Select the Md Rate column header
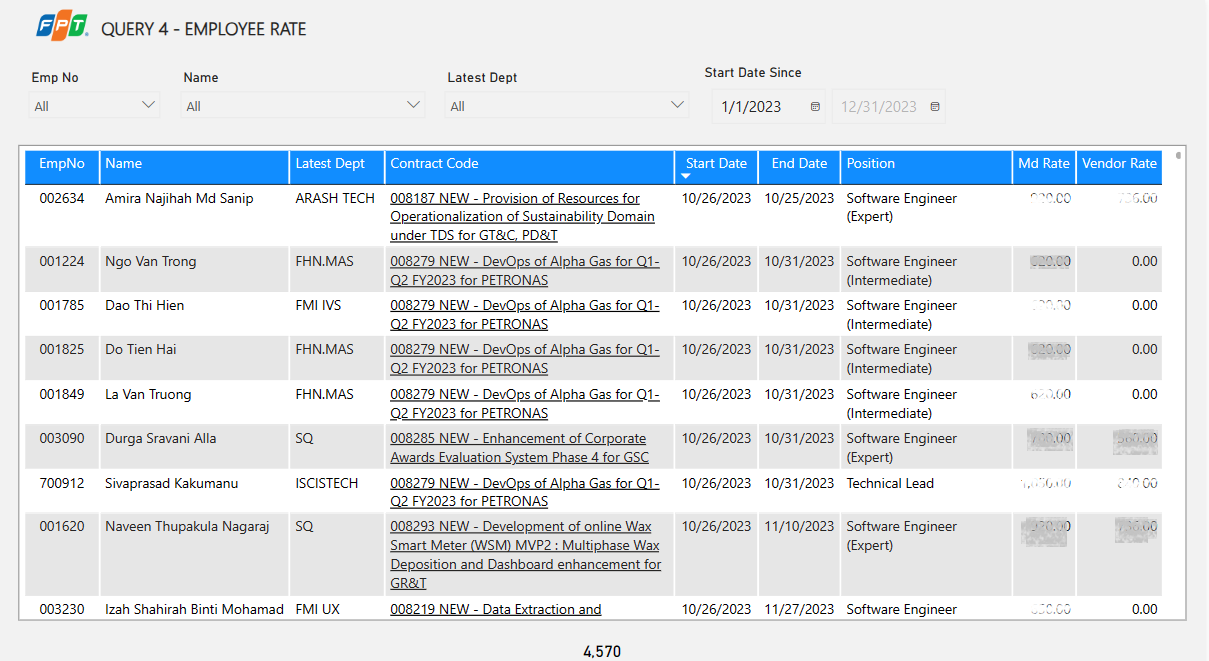The width and height of the screenshot is (1209, 661). 1043,164
